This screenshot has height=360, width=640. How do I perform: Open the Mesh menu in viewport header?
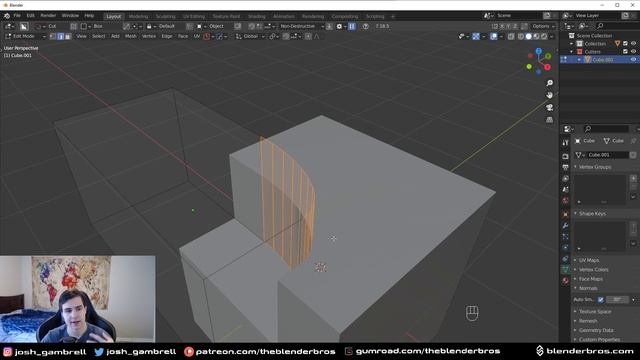pyautogui.click(x=131, y=36)
